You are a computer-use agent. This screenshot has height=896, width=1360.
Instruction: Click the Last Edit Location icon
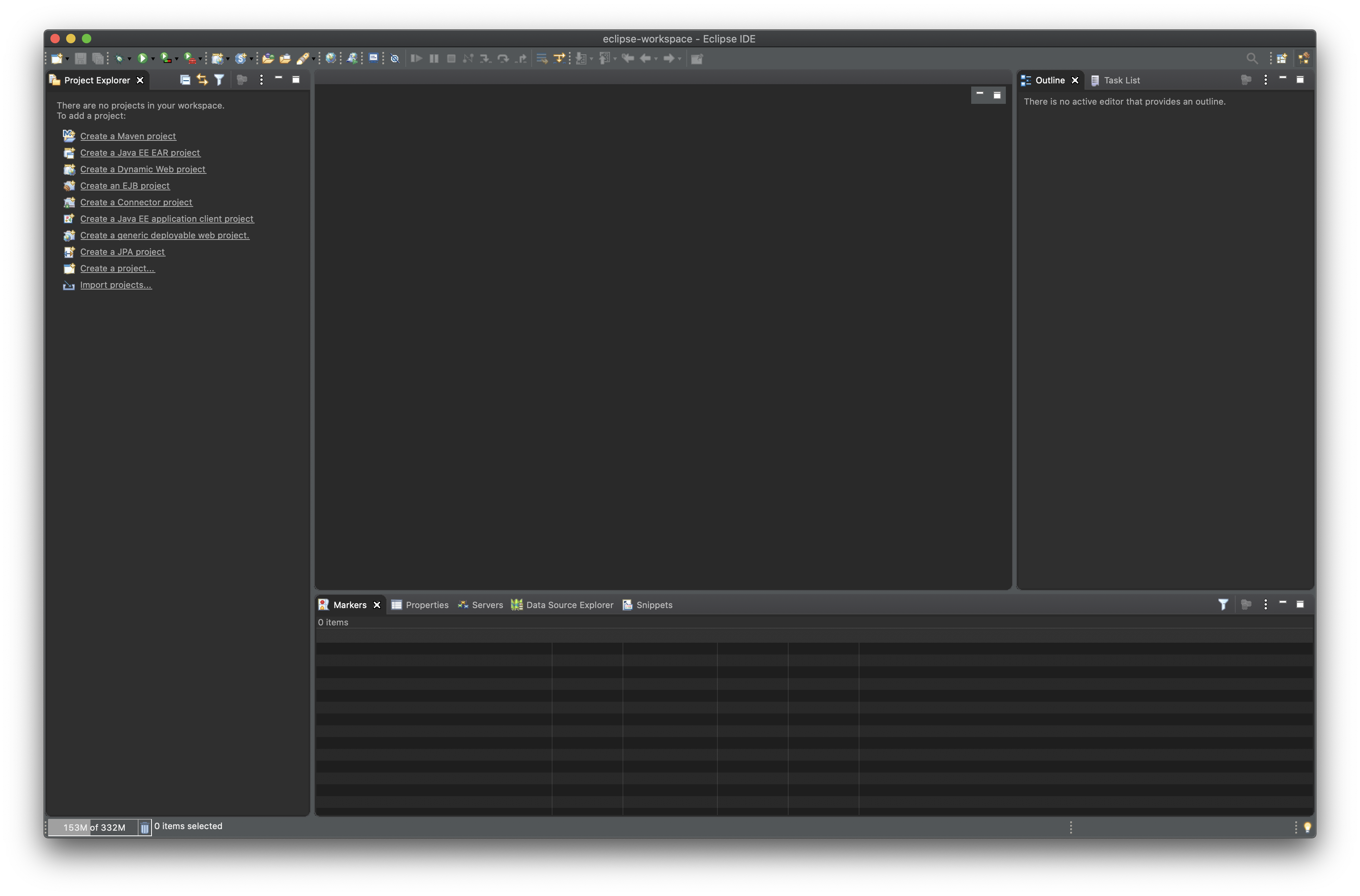click(628, 58)
